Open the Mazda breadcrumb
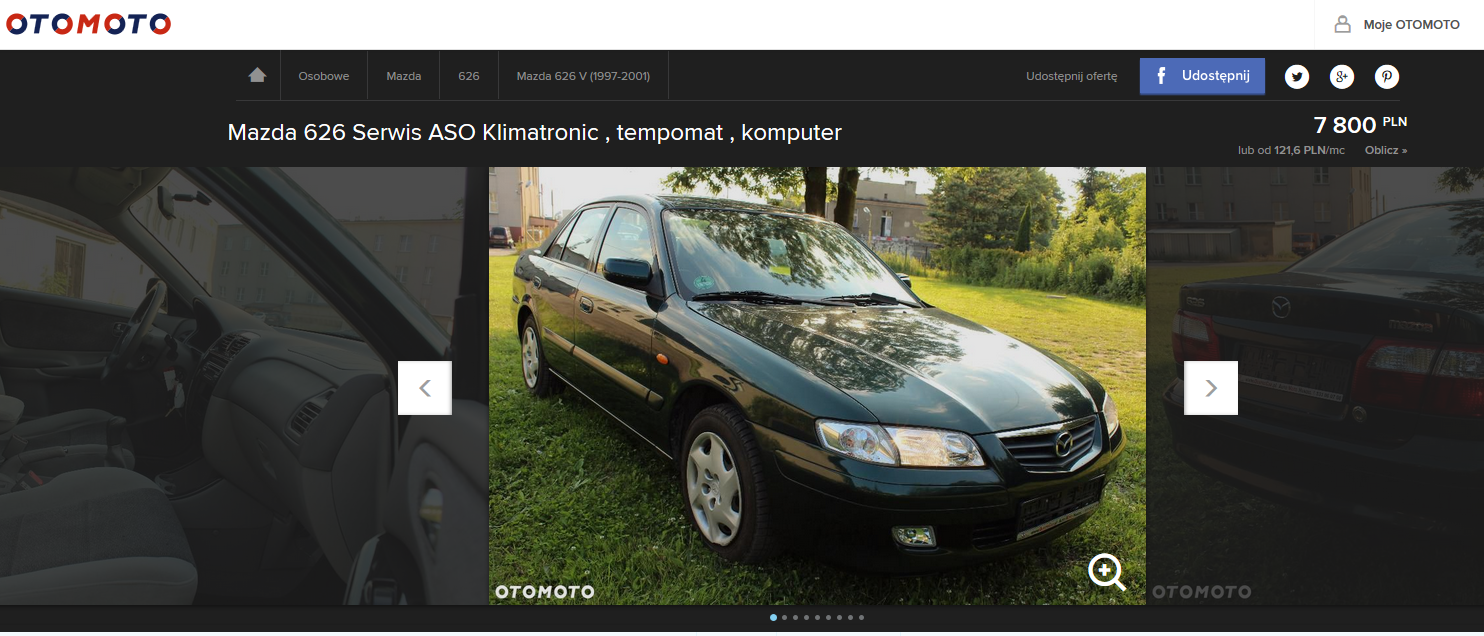 pos(403,76)
